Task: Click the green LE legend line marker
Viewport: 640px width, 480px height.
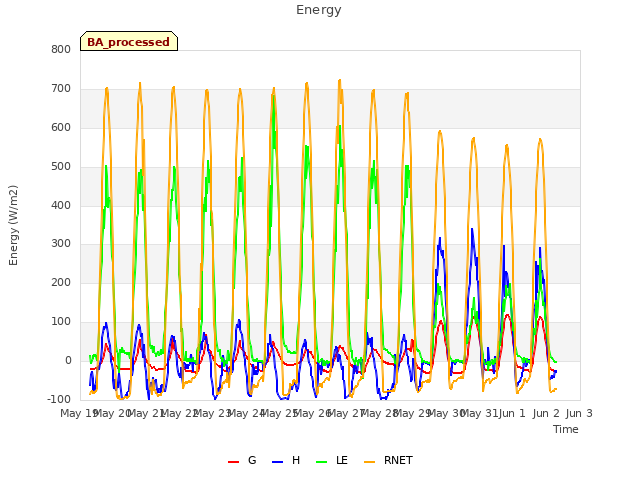Action: (322, 462)
